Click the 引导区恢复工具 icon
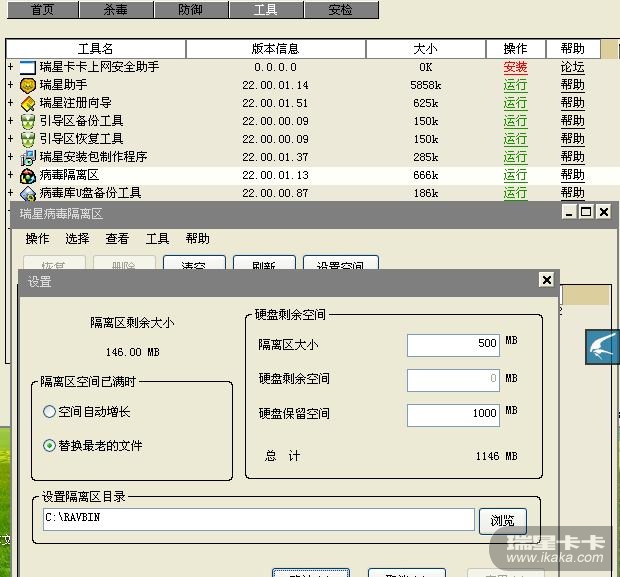The width and height of the screenshot is (620, 577). tap(28, 139)
